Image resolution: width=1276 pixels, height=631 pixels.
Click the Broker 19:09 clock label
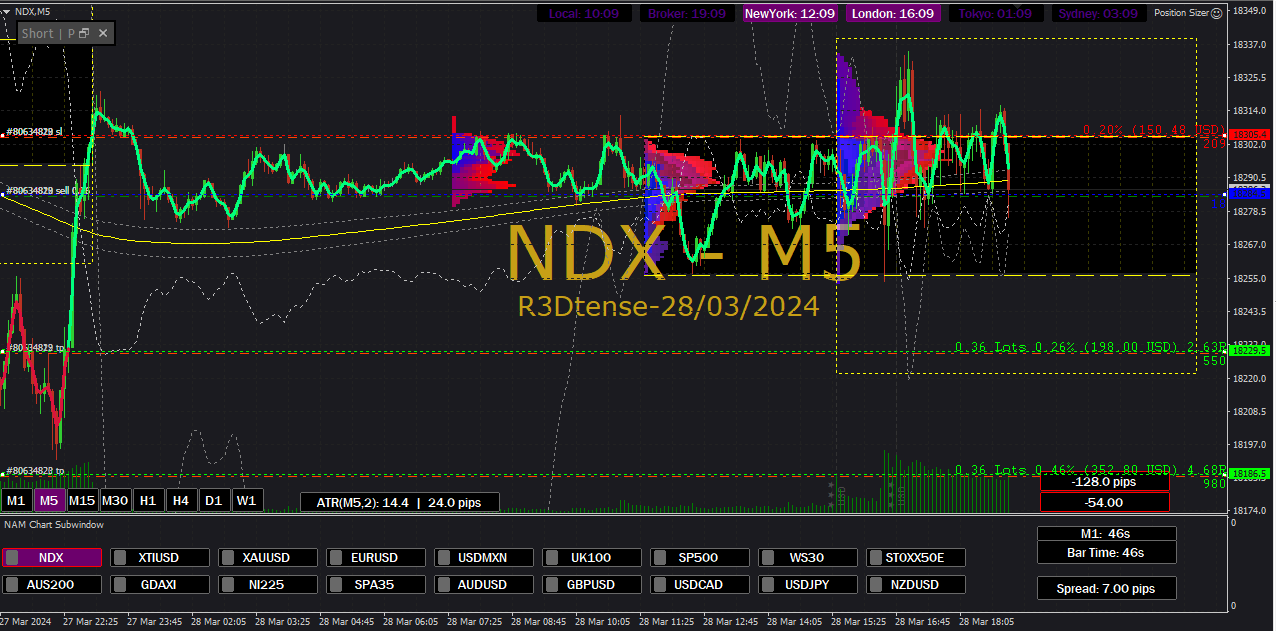(688, 13)
